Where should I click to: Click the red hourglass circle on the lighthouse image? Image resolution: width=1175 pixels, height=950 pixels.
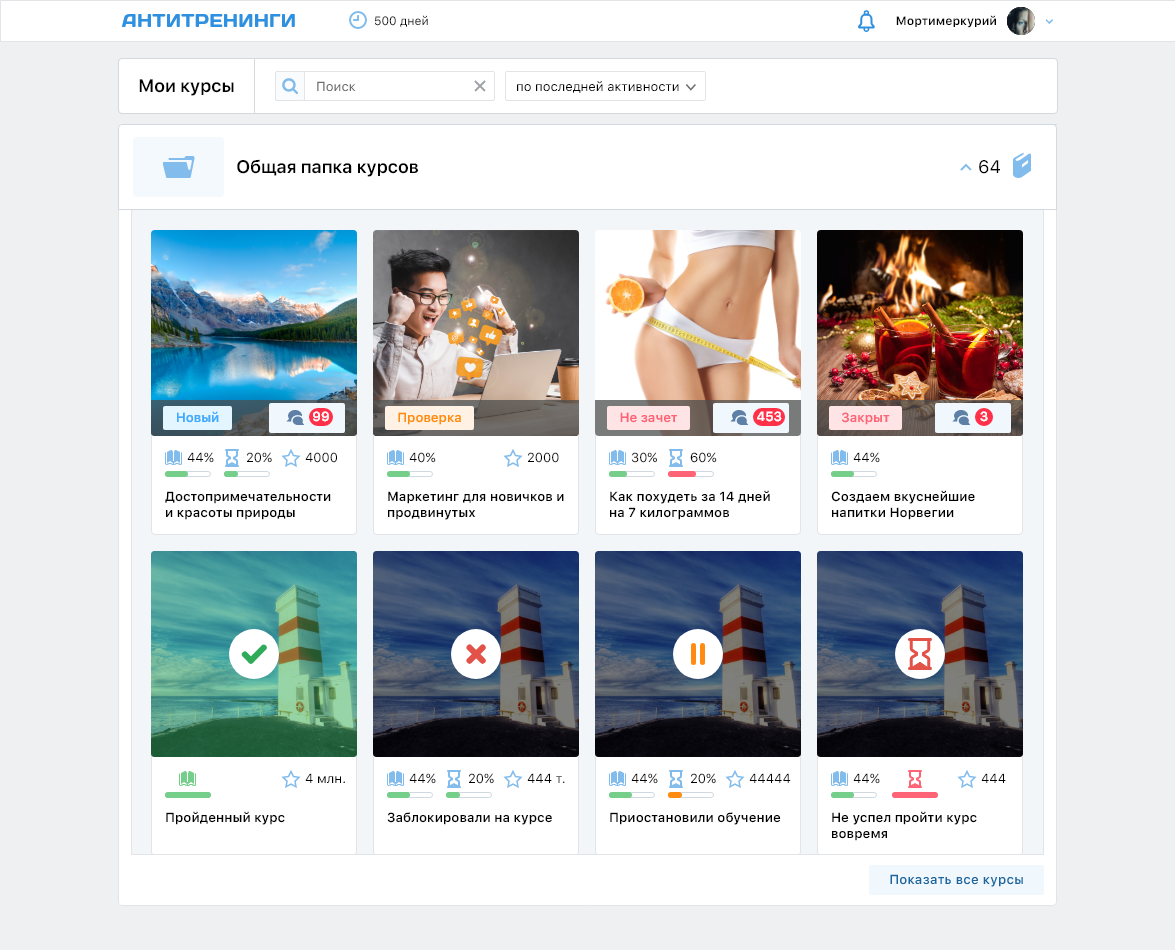tap(919, 654)
